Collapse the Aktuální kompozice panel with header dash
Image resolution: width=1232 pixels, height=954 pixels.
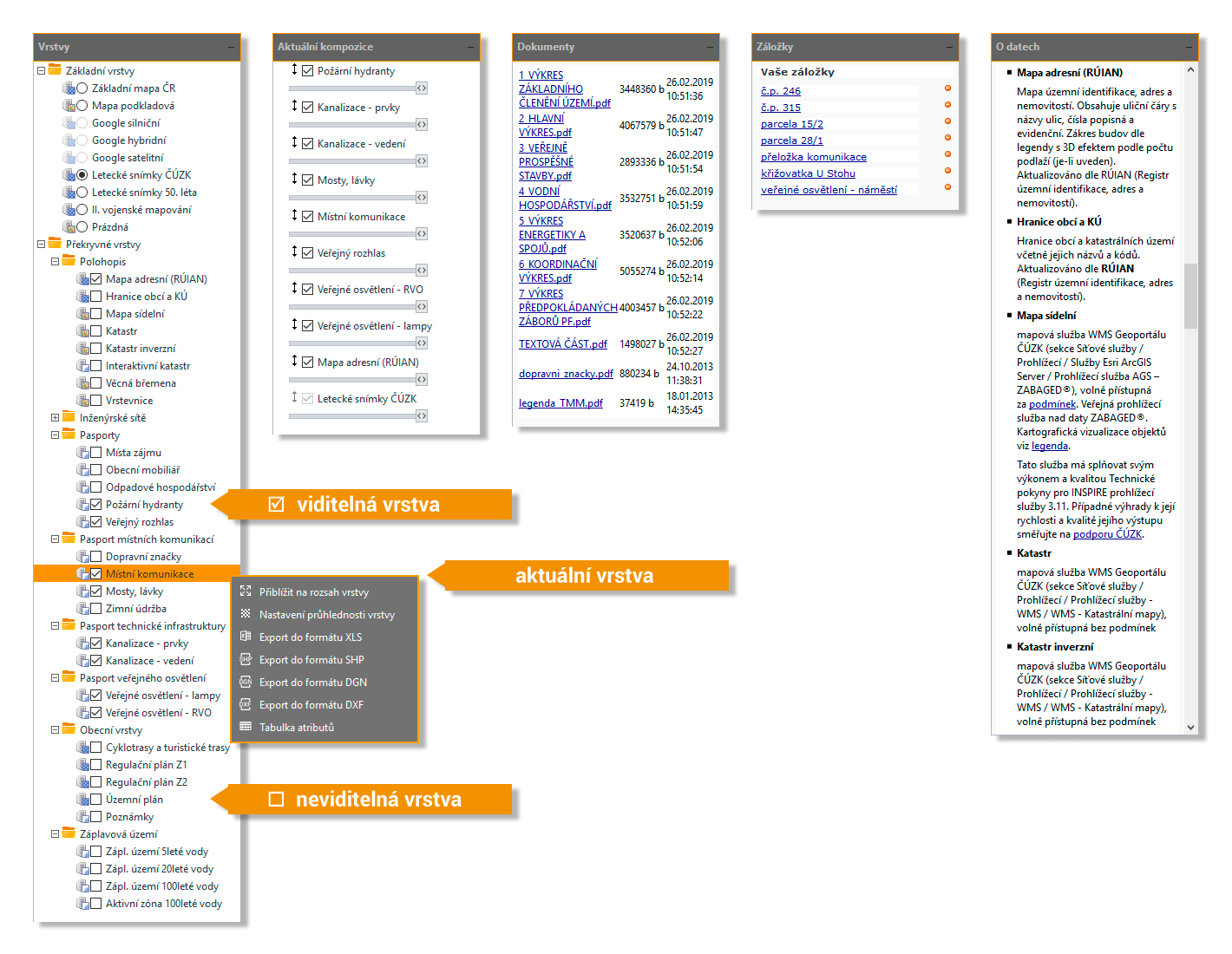pyautogui.click(x=470, y=47)
